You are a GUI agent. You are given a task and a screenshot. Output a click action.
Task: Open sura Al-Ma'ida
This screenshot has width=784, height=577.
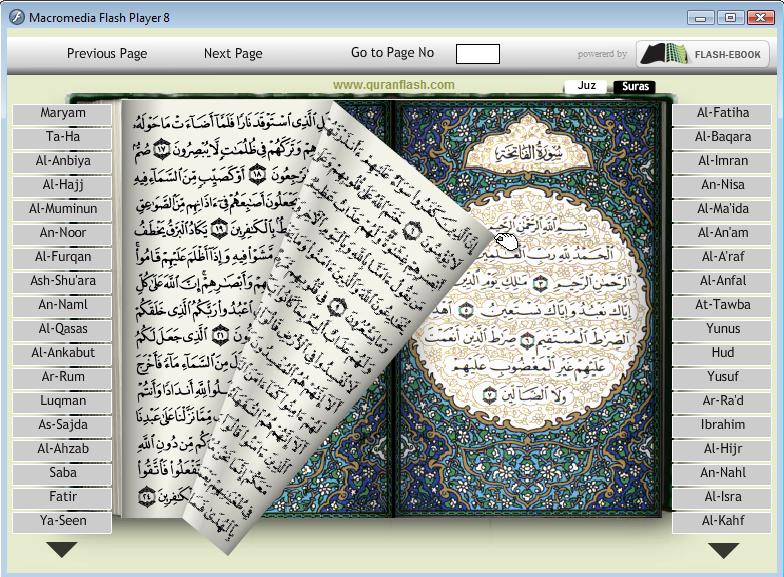(722, 210)
